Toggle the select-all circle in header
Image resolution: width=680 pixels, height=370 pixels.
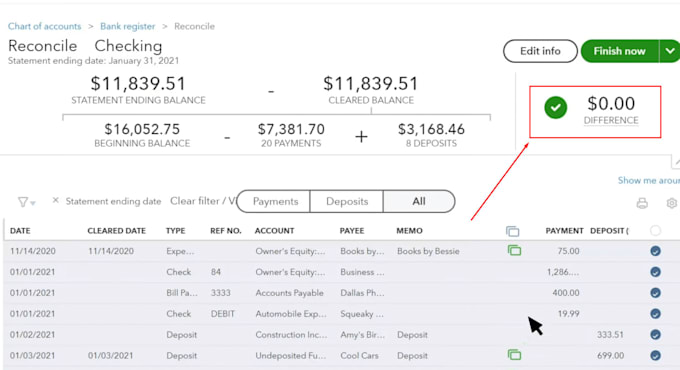(x=655, y=231)
